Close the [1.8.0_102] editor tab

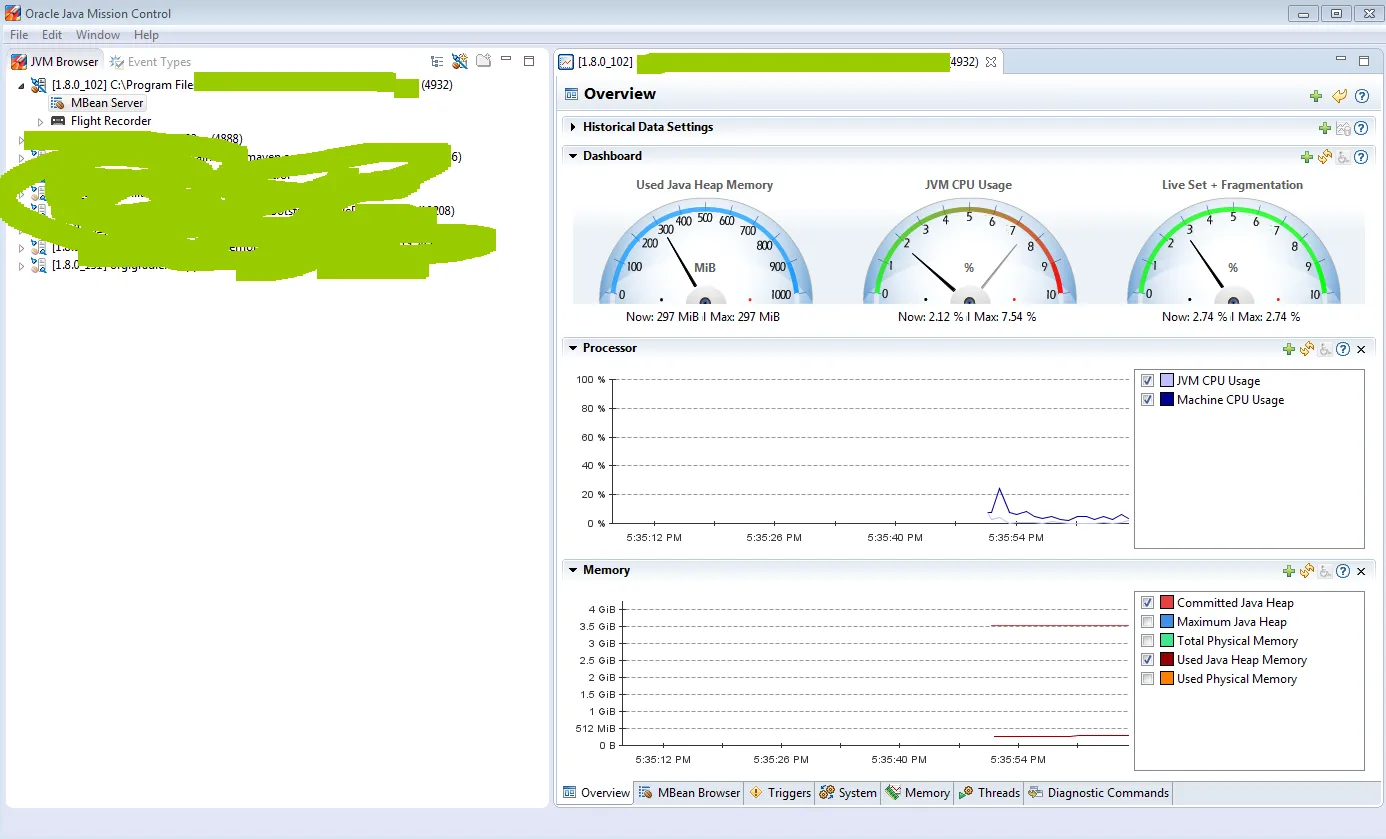tap(991, 62)
